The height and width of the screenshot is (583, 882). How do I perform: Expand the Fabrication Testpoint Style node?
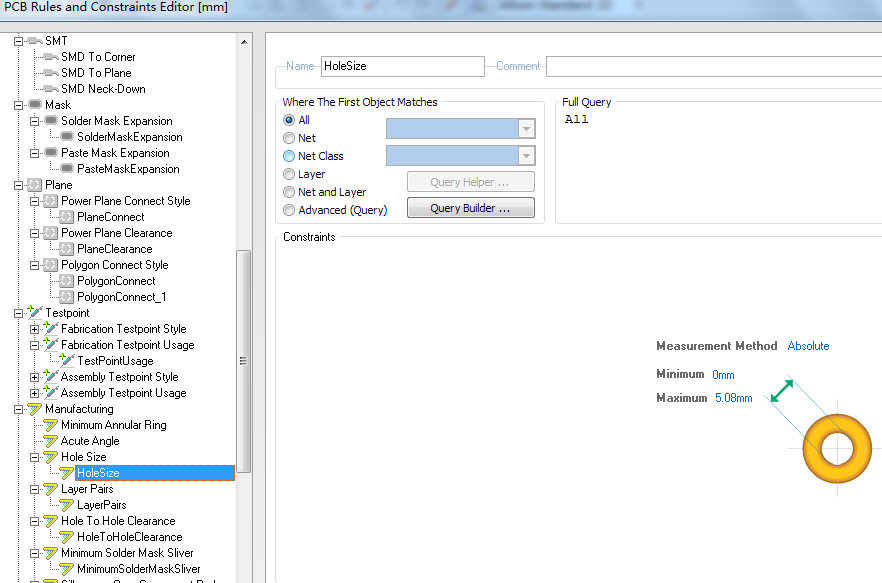(x=35, y=329)
